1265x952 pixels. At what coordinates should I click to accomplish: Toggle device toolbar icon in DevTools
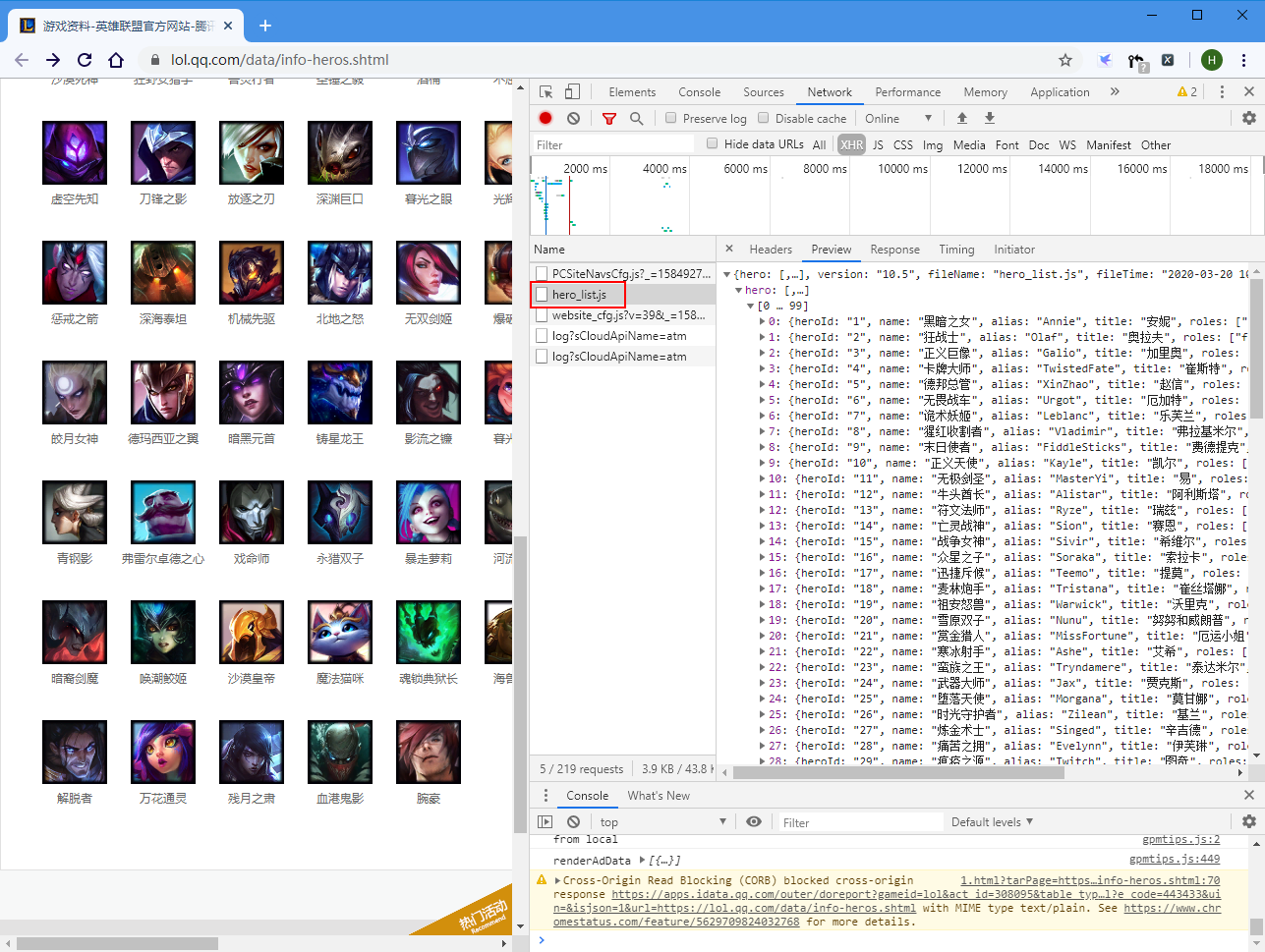(x=572, y=92)
